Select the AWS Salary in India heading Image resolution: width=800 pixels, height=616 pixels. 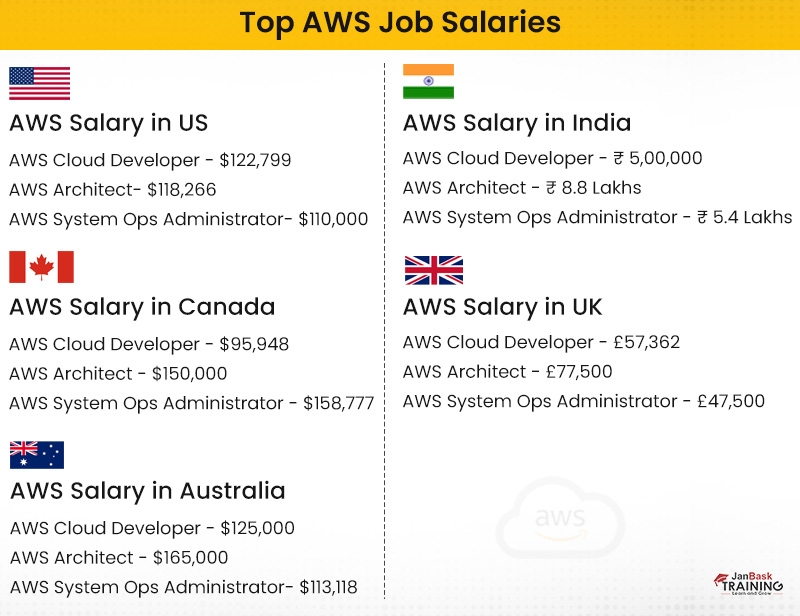tap(517, 123)
